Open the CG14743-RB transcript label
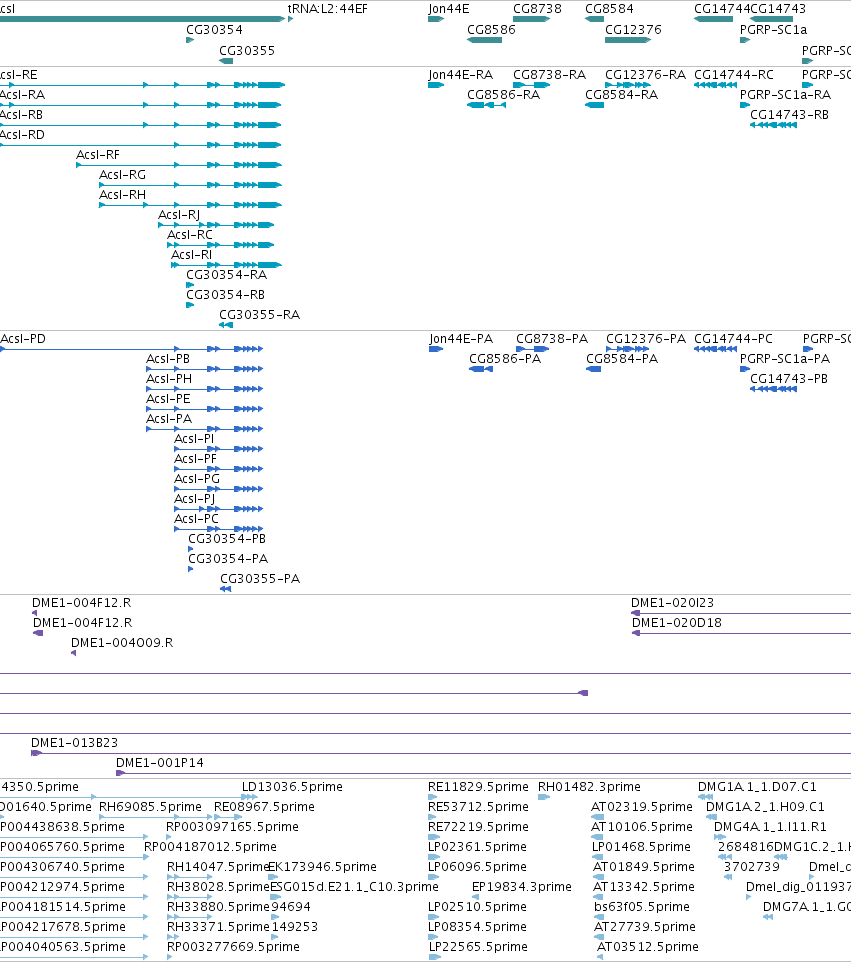851x962 pixels. (789, 115)
